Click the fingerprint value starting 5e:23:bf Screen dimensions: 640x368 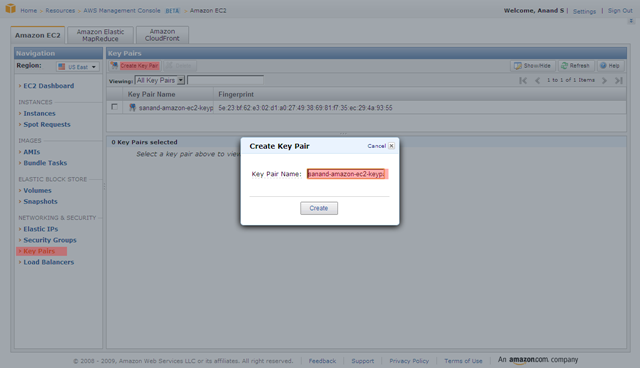click(305, 108)
